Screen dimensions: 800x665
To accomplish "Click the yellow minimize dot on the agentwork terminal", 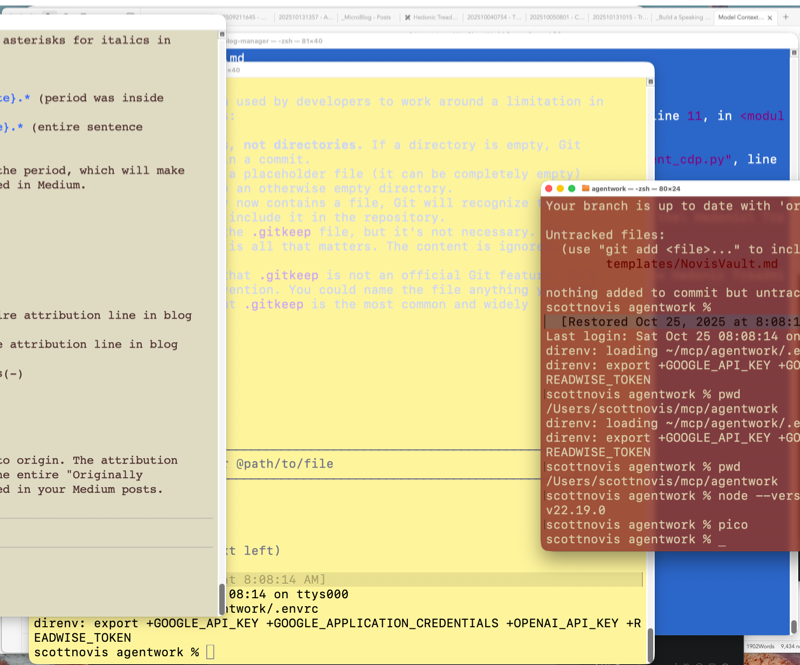I will click(562, 186).
